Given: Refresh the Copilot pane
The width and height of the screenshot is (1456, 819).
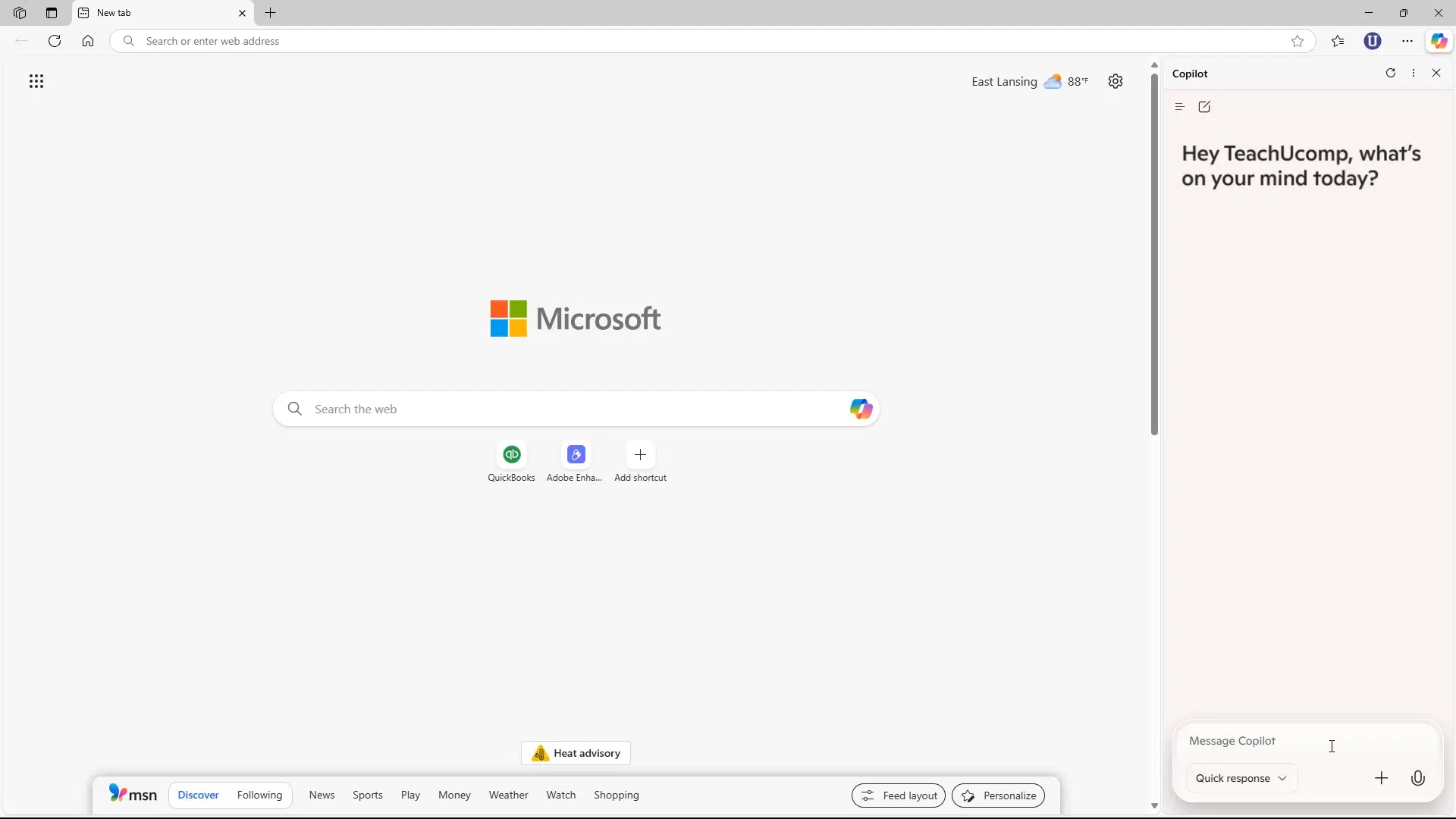Looking at the screenshot, I should (1391, 73).
